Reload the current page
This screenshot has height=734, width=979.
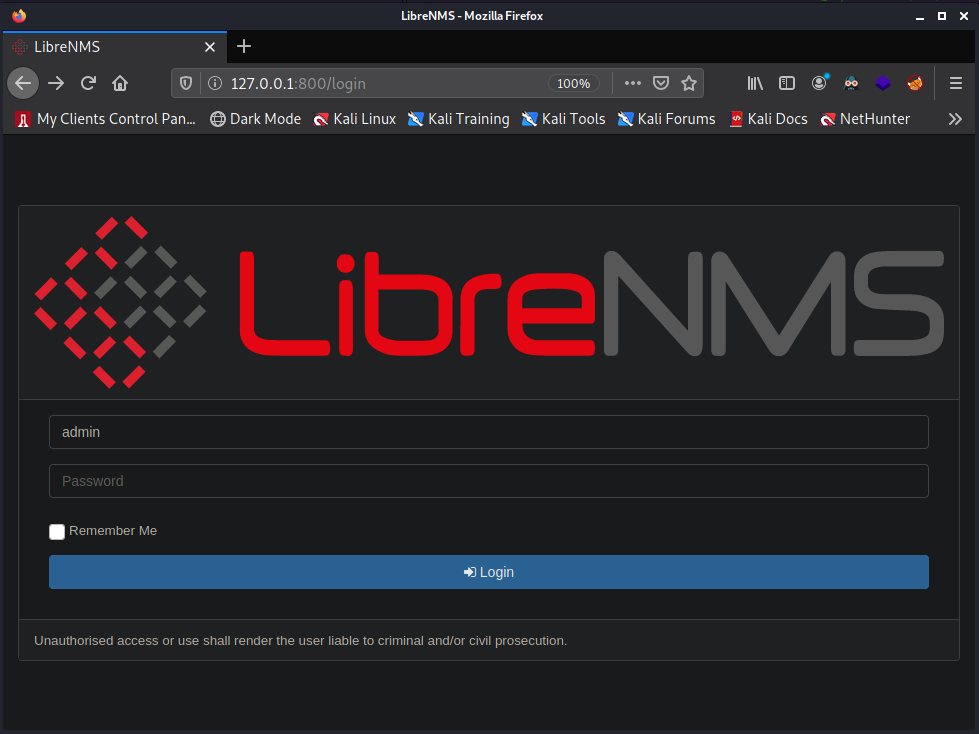[x=88, y=83]
